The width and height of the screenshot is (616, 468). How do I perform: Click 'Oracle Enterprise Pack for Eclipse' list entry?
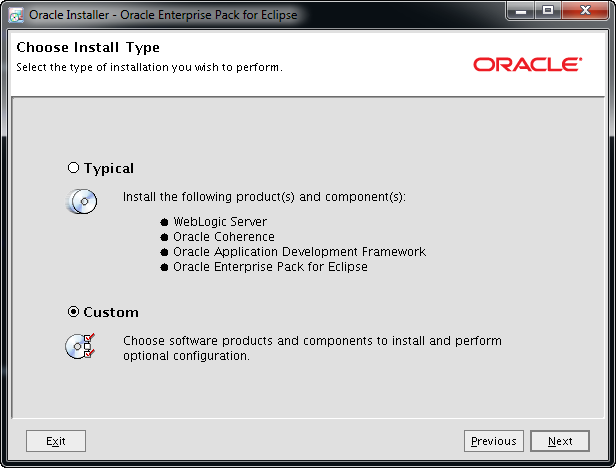coord(271,266)
